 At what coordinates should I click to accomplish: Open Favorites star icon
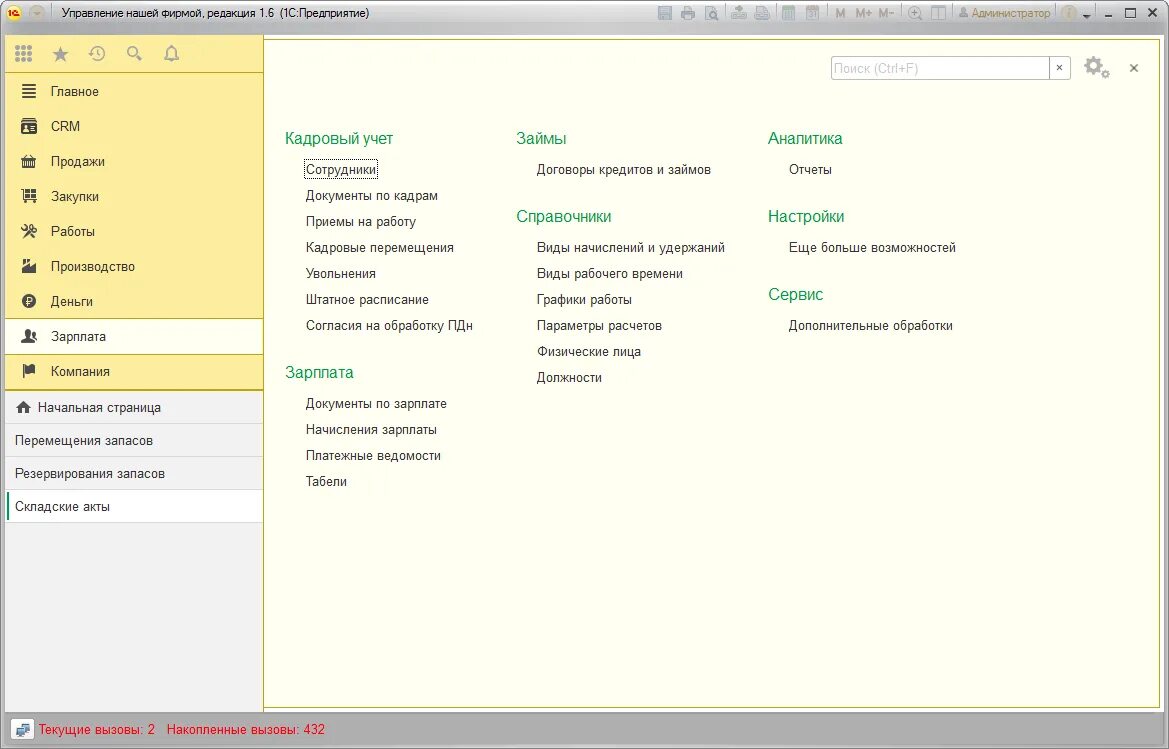point(60,54)
